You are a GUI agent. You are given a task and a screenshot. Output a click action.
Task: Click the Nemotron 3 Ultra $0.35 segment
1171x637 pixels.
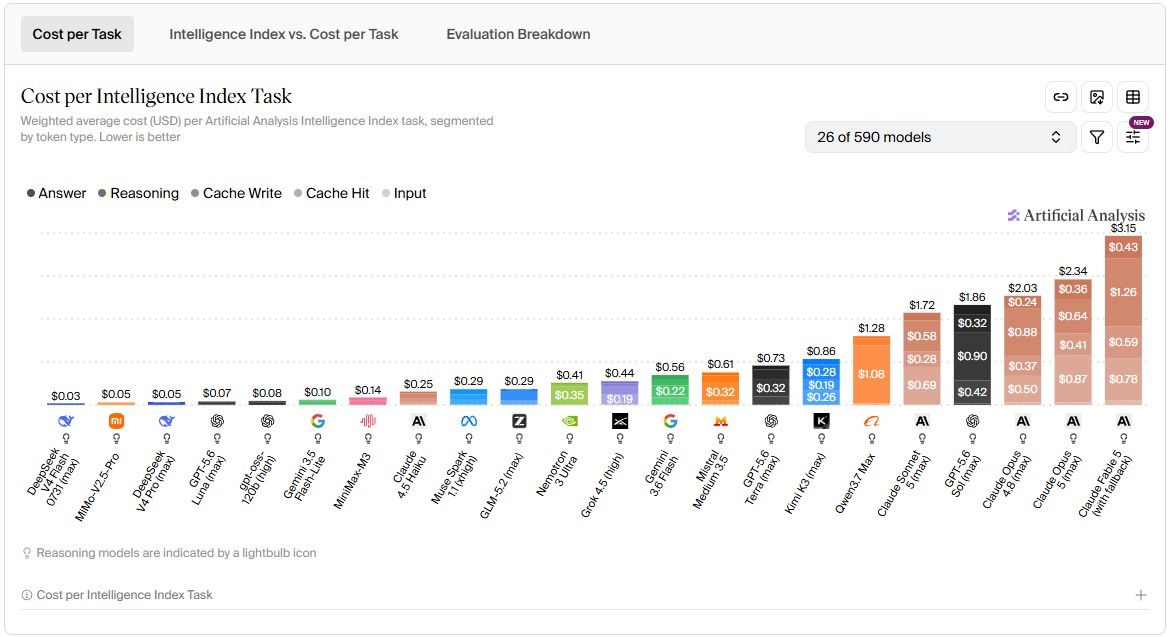570,394
